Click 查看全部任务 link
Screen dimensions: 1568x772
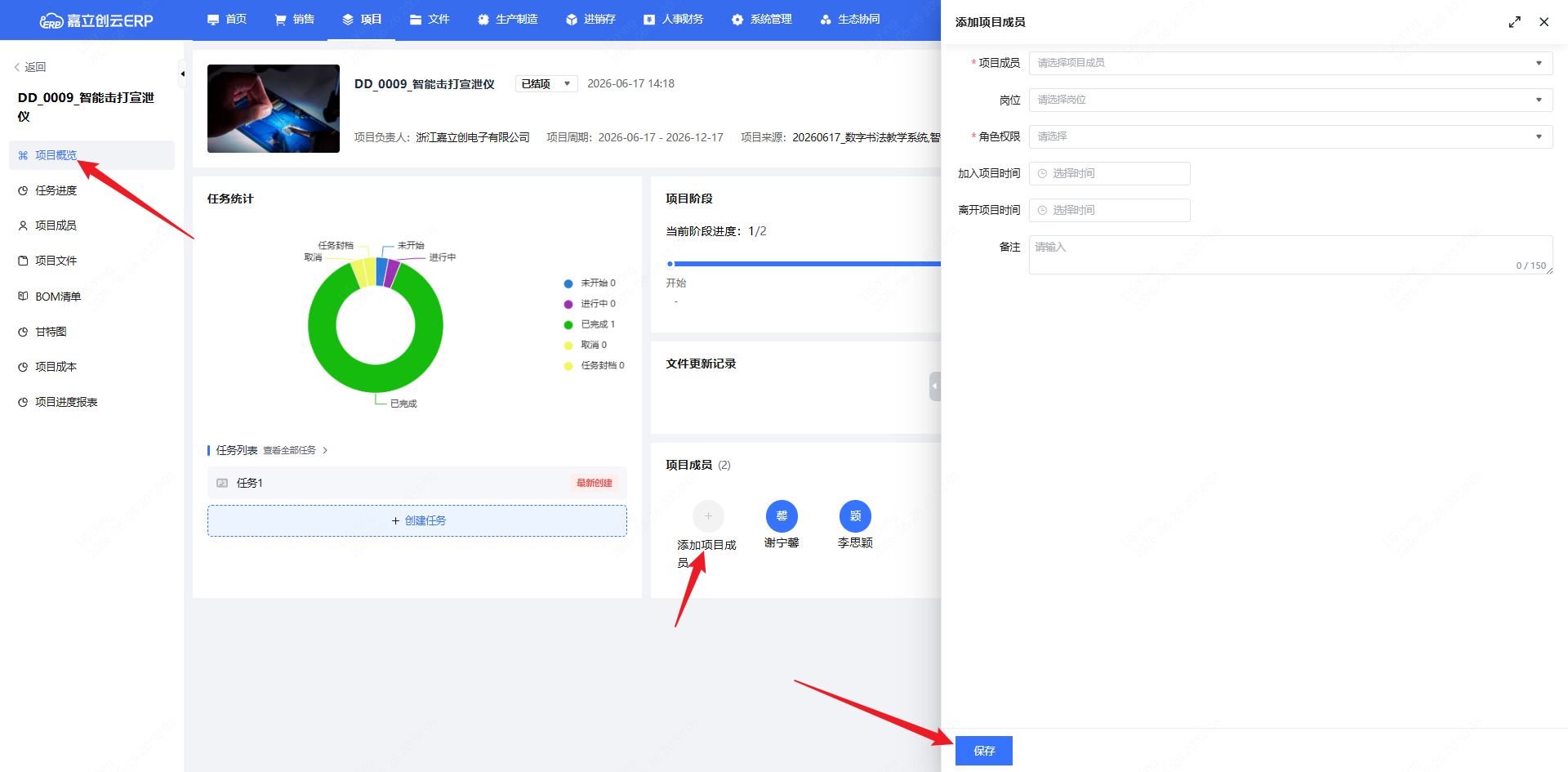coord(295,450)
